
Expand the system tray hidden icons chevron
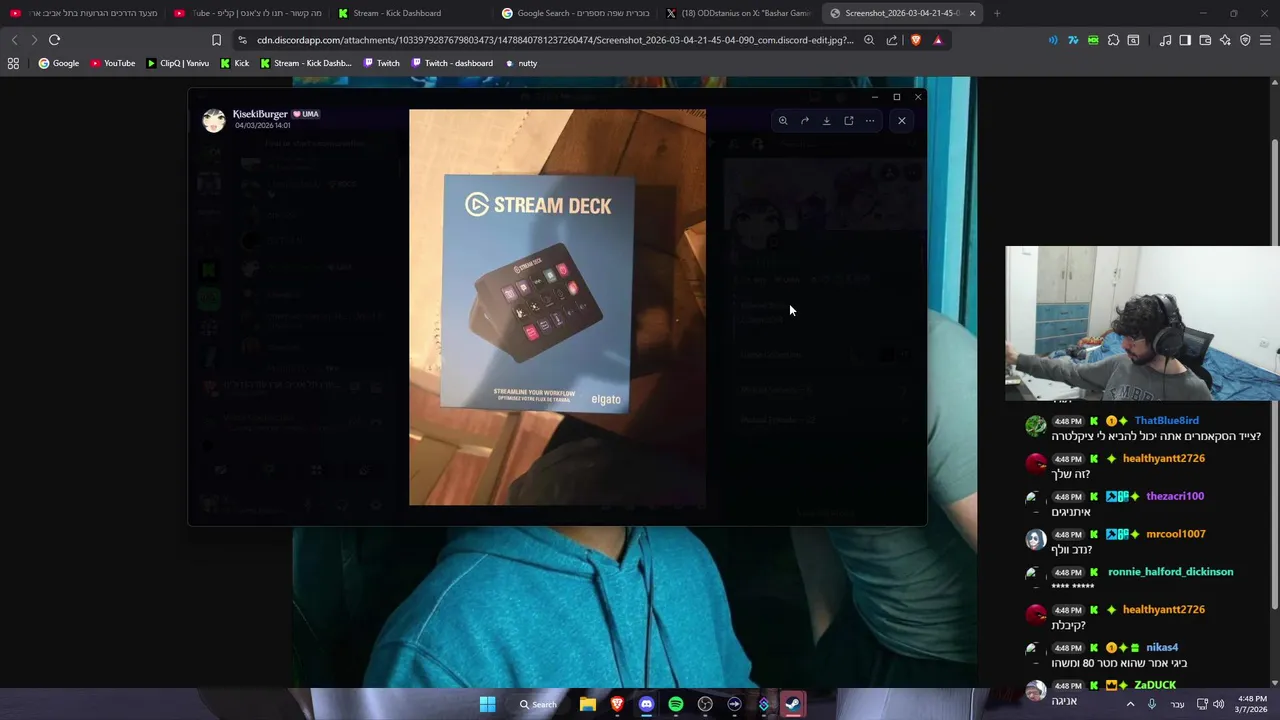(x=1131, y=704)
